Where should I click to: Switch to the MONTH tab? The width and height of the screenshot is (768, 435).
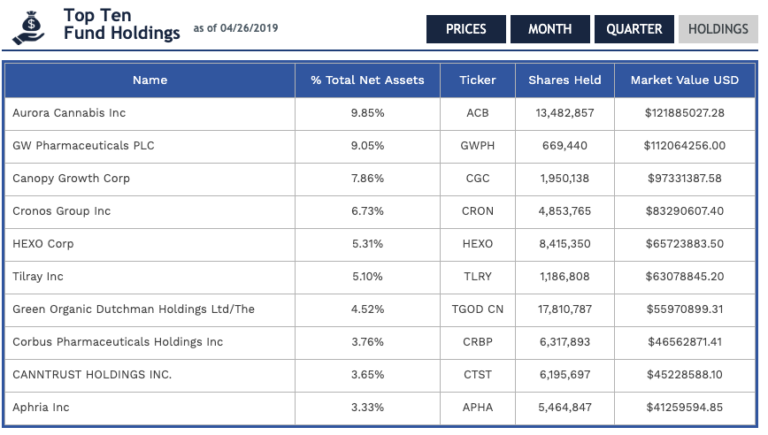pyautogui.click(x=550, y=29)
